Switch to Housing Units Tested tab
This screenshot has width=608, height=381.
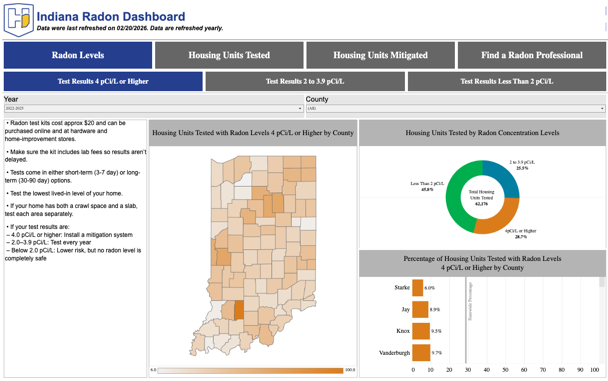(229, 55)
